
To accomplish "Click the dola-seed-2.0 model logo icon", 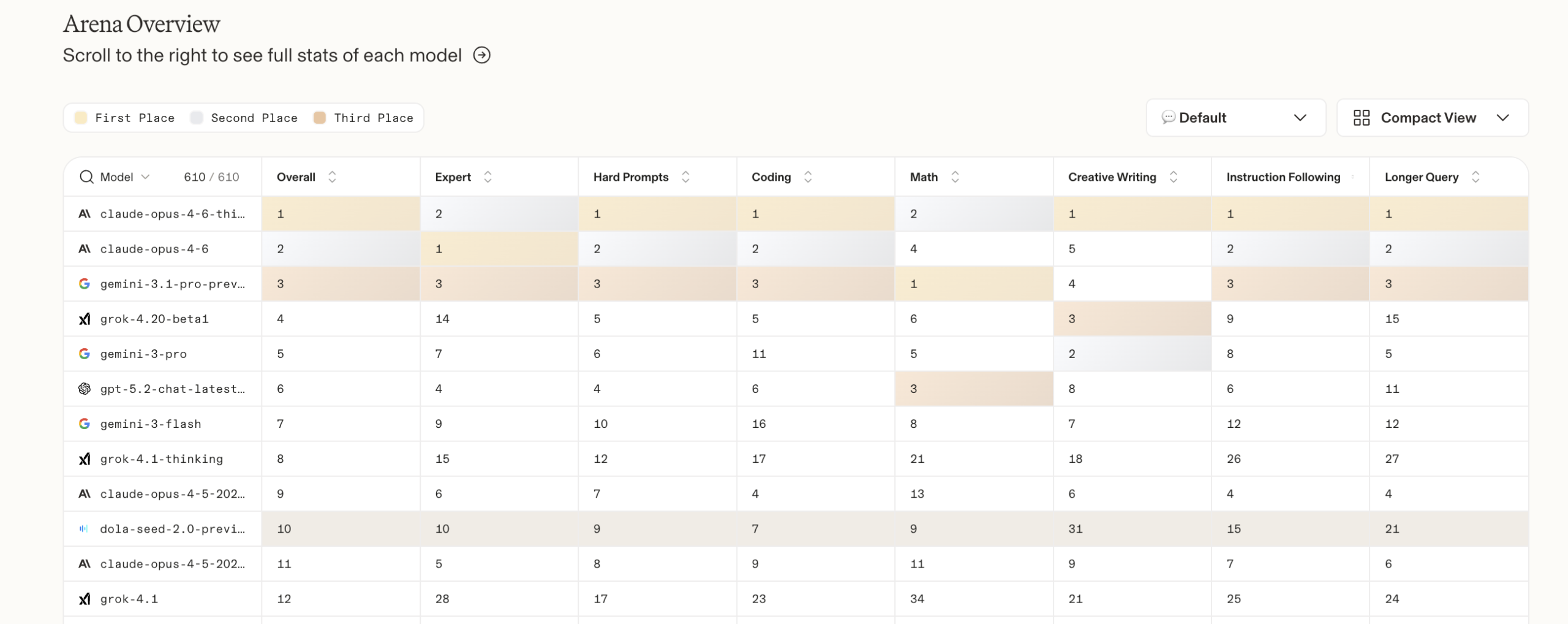I will click(84, 528).
